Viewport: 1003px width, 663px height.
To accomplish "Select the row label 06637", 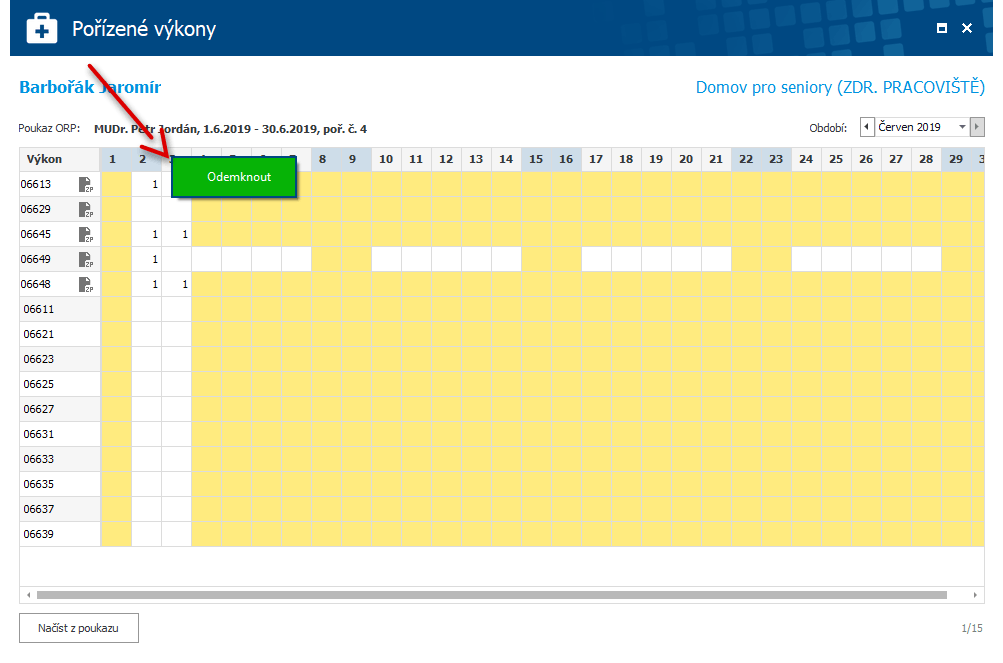I will 39,509.
